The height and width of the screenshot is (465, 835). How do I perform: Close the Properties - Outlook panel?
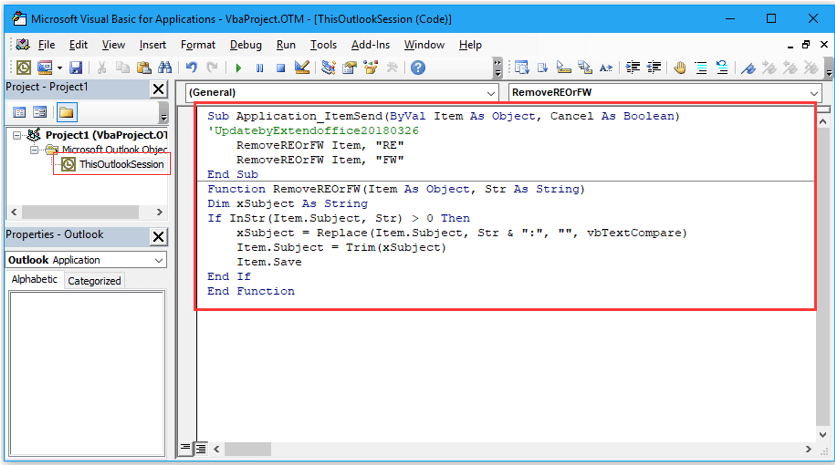click(158, 236)
